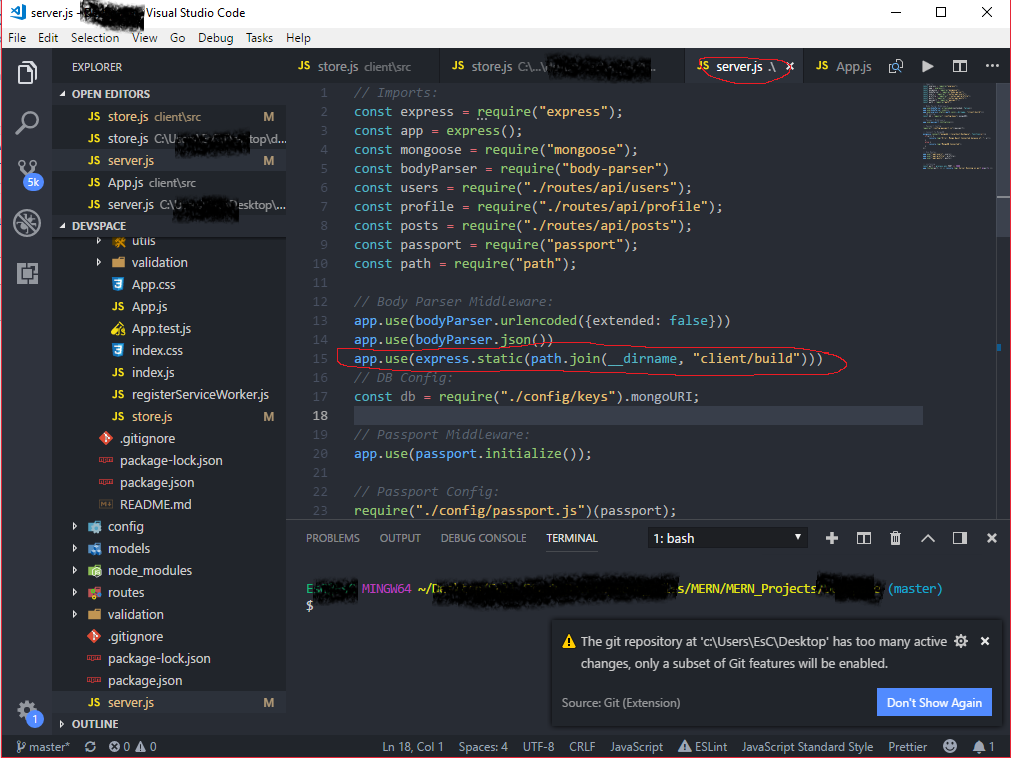The width and height of the screenshot is (1011, 758).
Task: Open the Selection menu
Action: (x=95, y=38)
